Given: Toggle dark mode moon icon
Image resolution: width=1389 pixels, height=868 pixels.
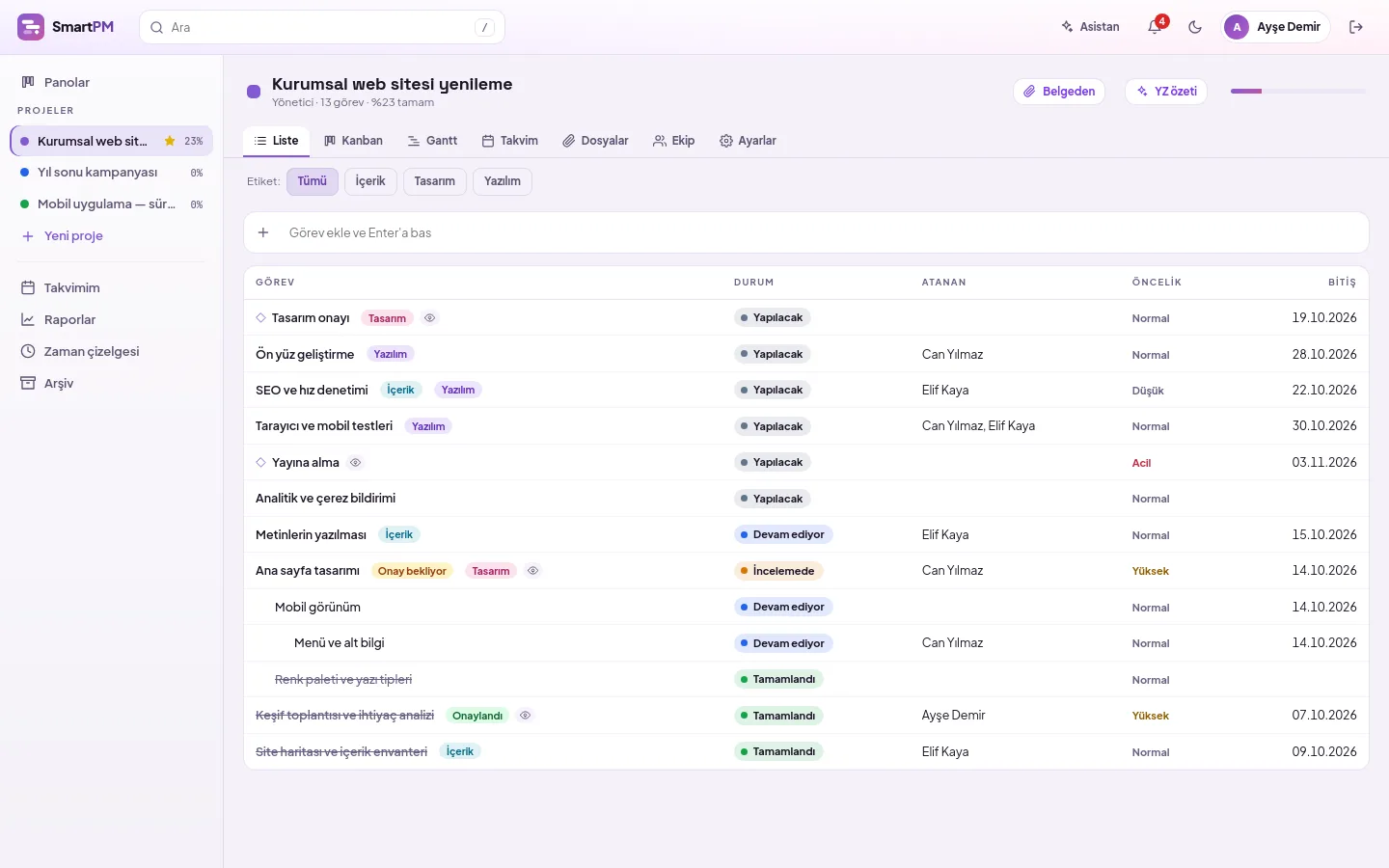Looking at the screenshot, I should (x=1195, y=27).
